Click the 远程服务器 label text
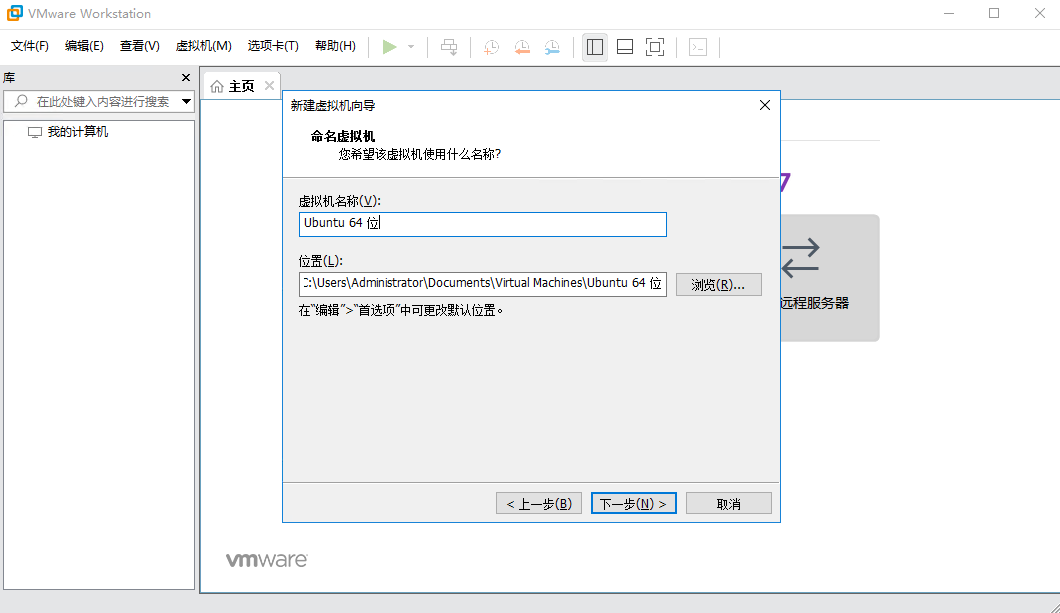This screenshot has height=613, width=1060. tap(815, 303)
